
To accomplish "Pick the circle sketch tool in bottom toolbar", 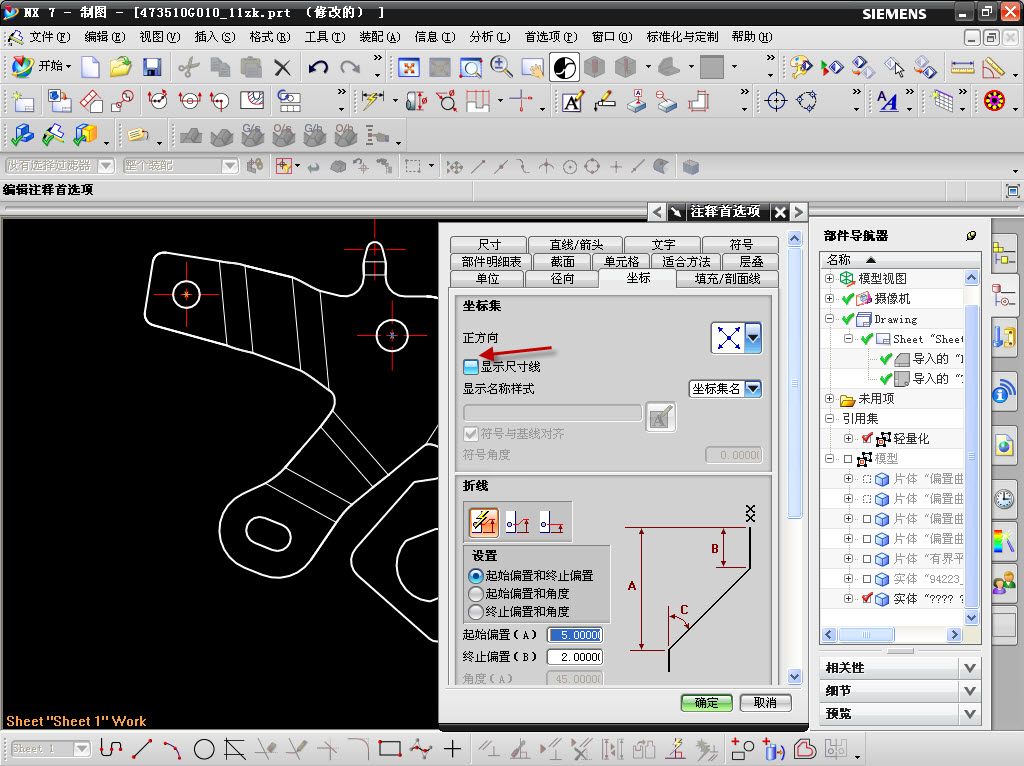I will pyautogui.click(x=204, y=748).
